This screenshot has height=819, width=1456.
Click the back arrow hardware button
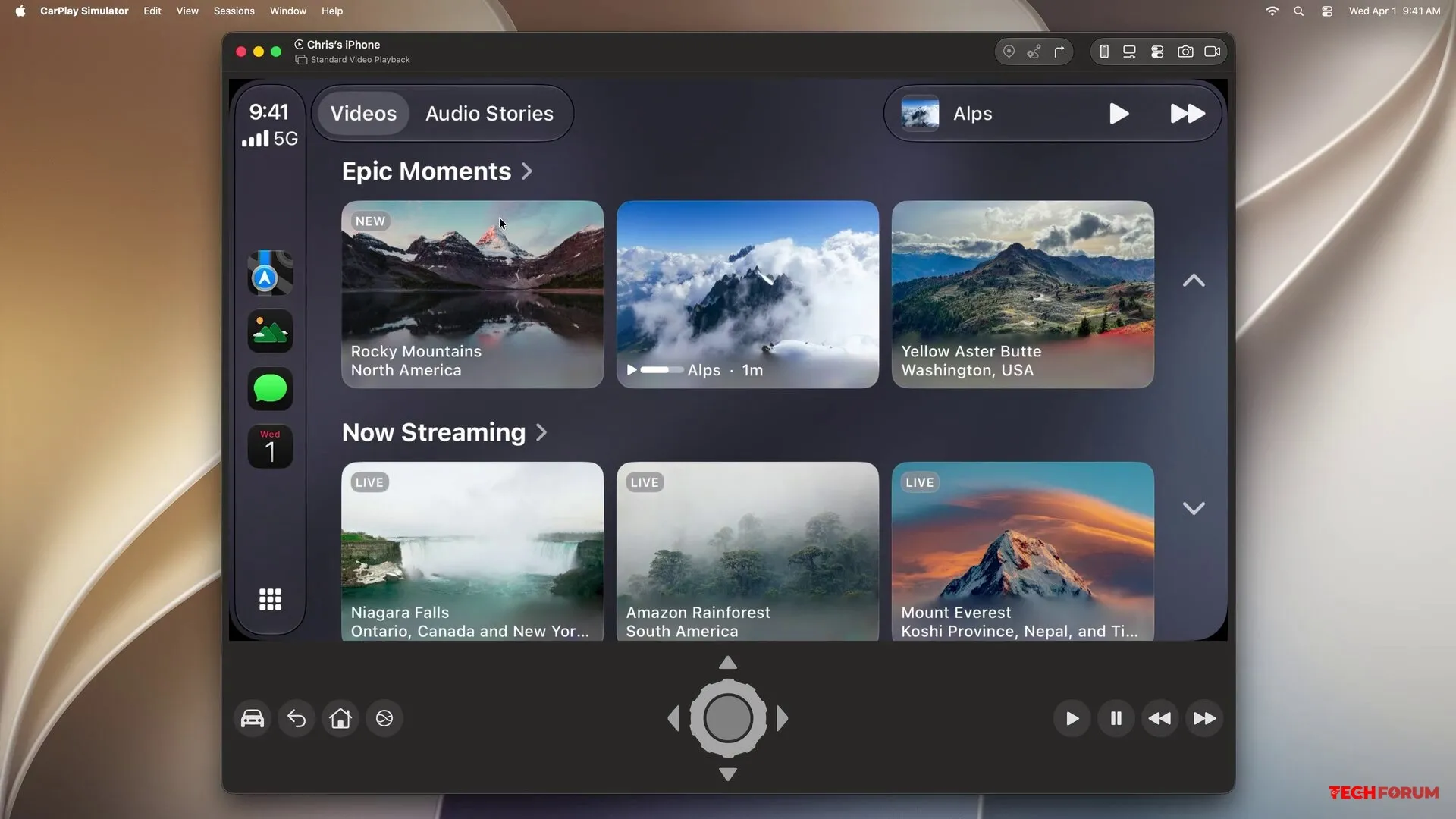(297, 718)
